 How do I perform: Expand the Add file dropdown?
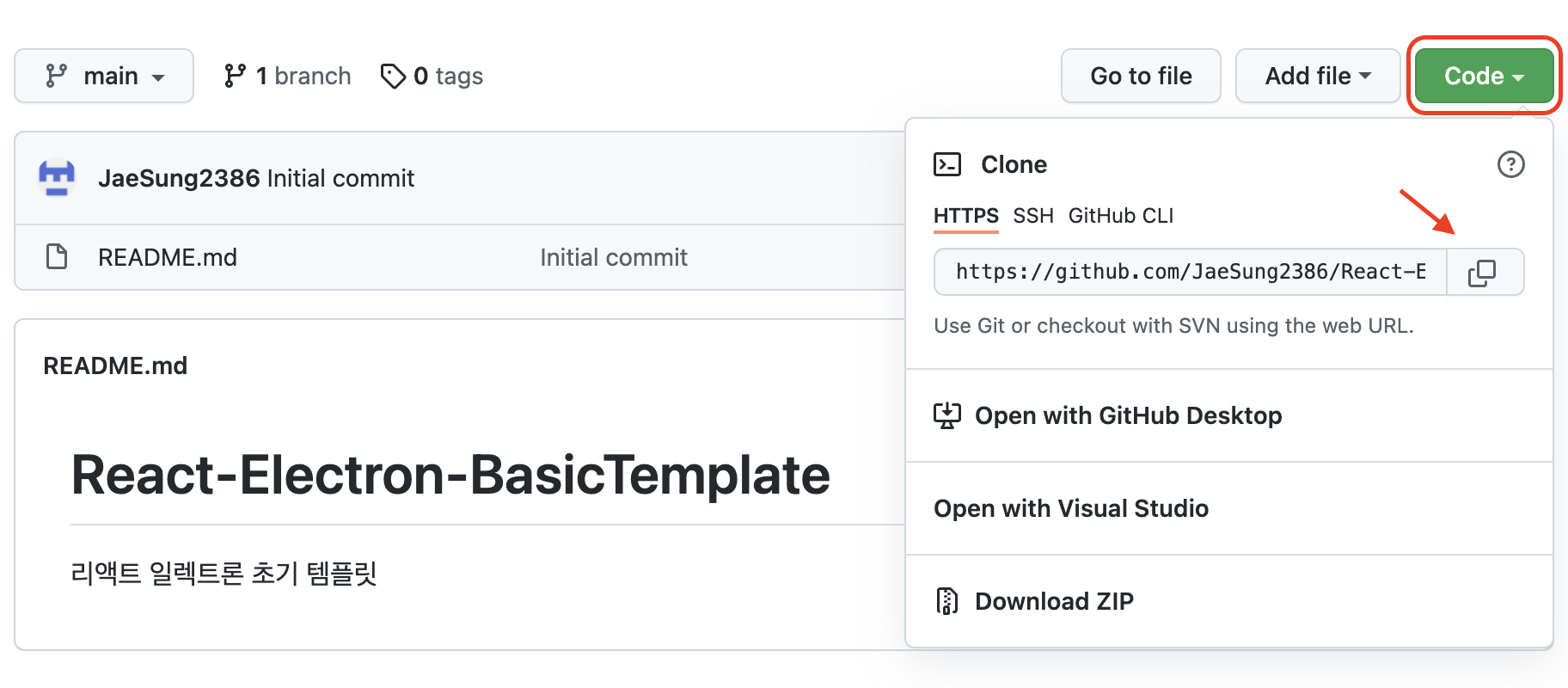click(x=1317, y=77)
